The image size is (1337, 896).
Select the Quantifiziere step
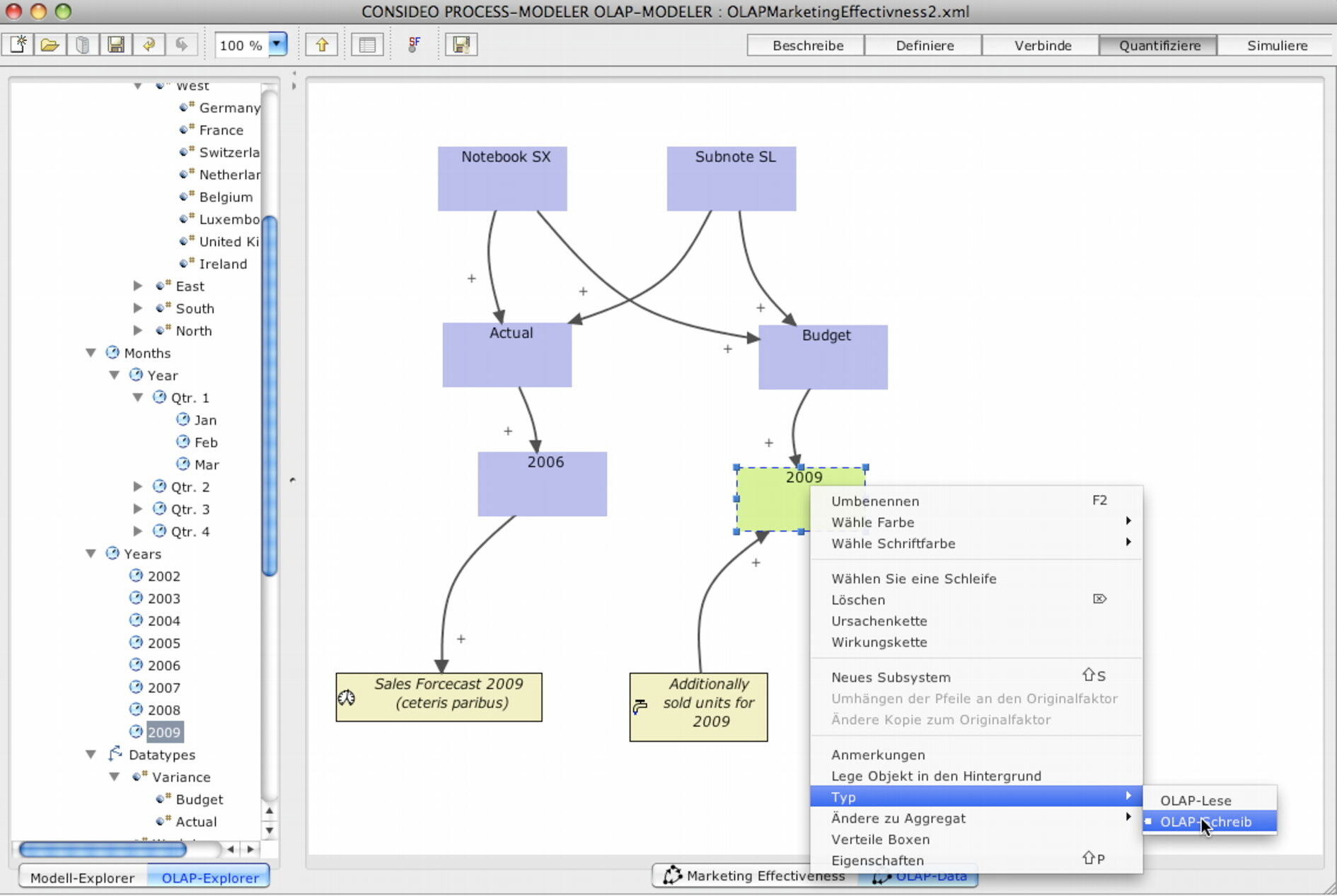coord(1159,45)
